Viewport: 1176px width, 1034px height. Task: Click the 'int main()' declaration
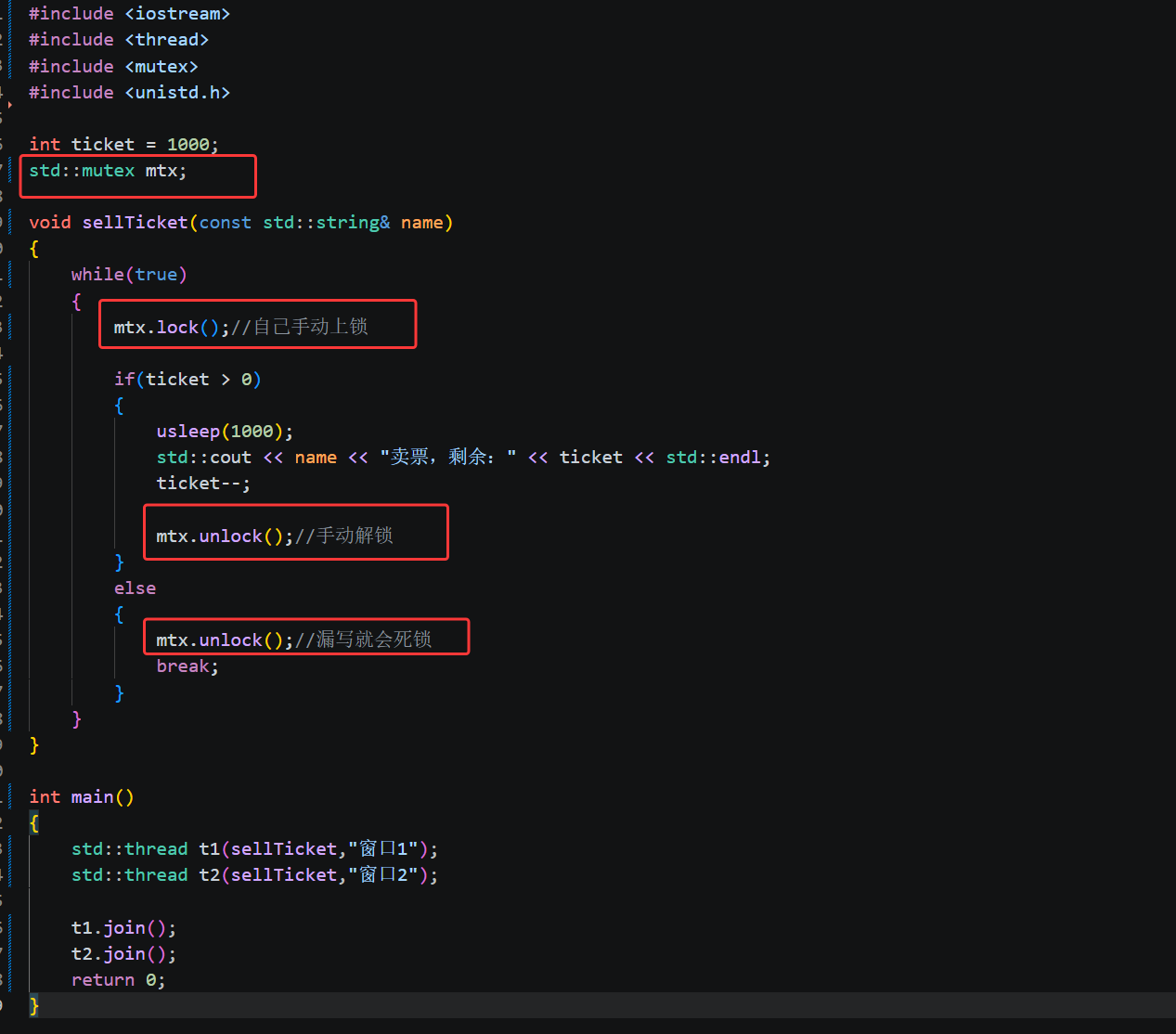point(82,797)
